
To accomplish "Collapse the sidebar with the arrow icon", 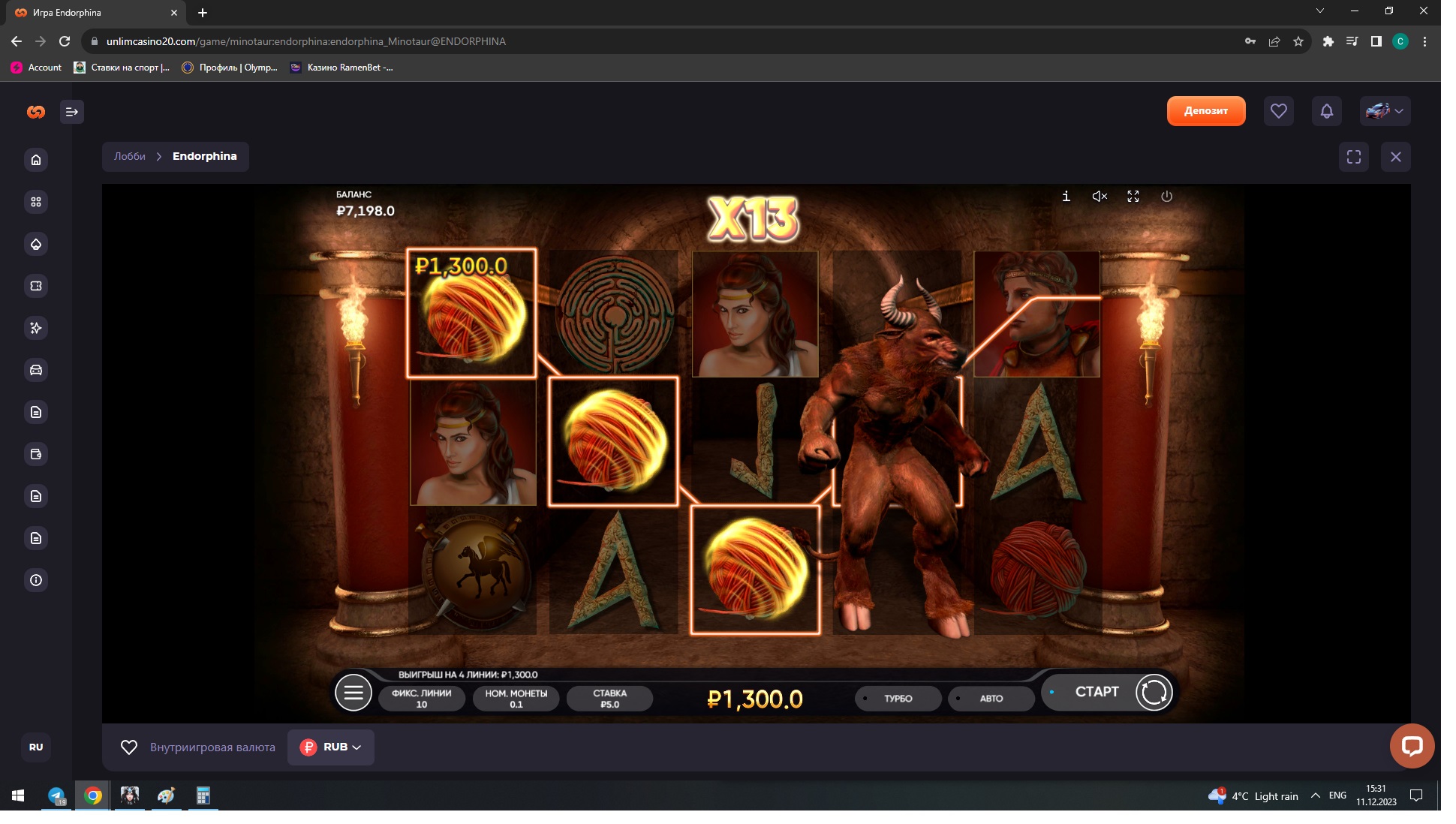I will (x=72, y=112).
